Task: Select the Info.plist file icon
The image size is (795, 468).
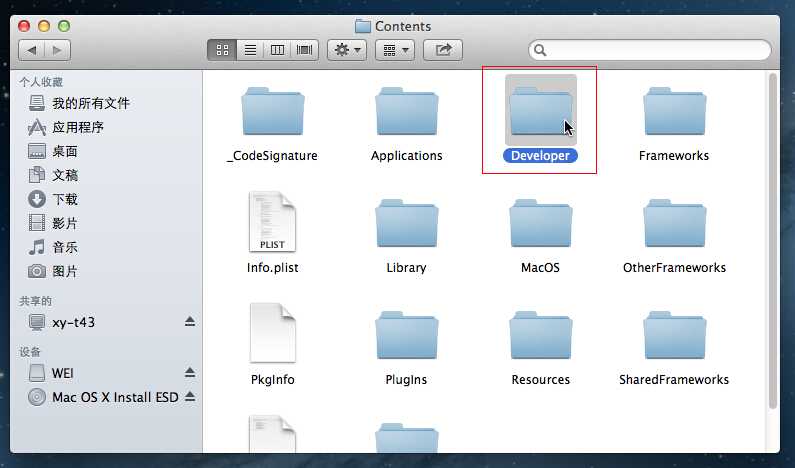Action: coord(272,222)
